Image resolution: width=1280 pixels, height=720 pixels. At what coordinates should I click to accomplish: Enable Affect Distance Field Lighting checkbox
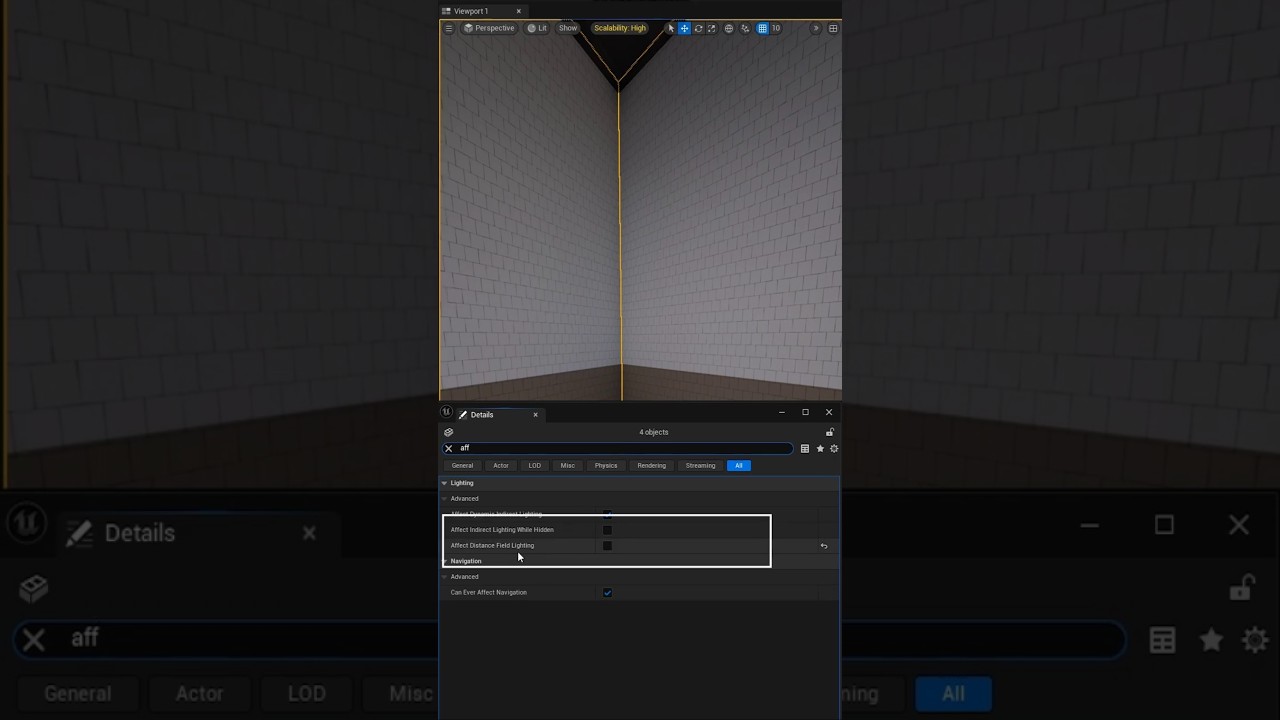click(607, 546)
